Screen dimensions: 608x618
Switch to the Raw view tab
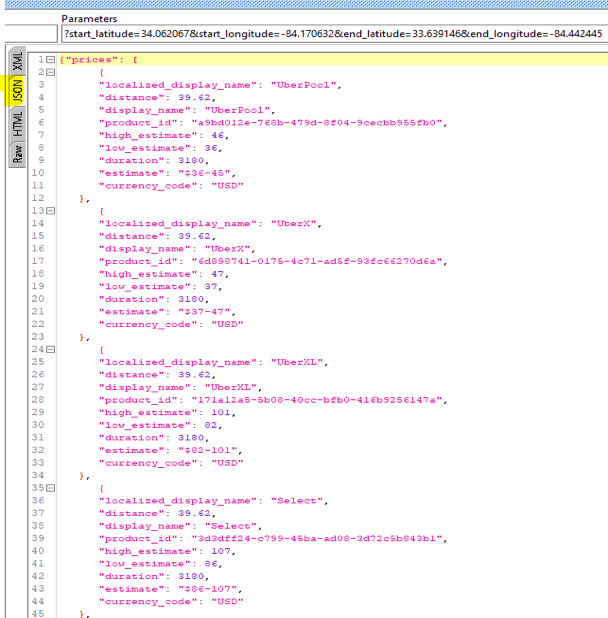(17, 153)
